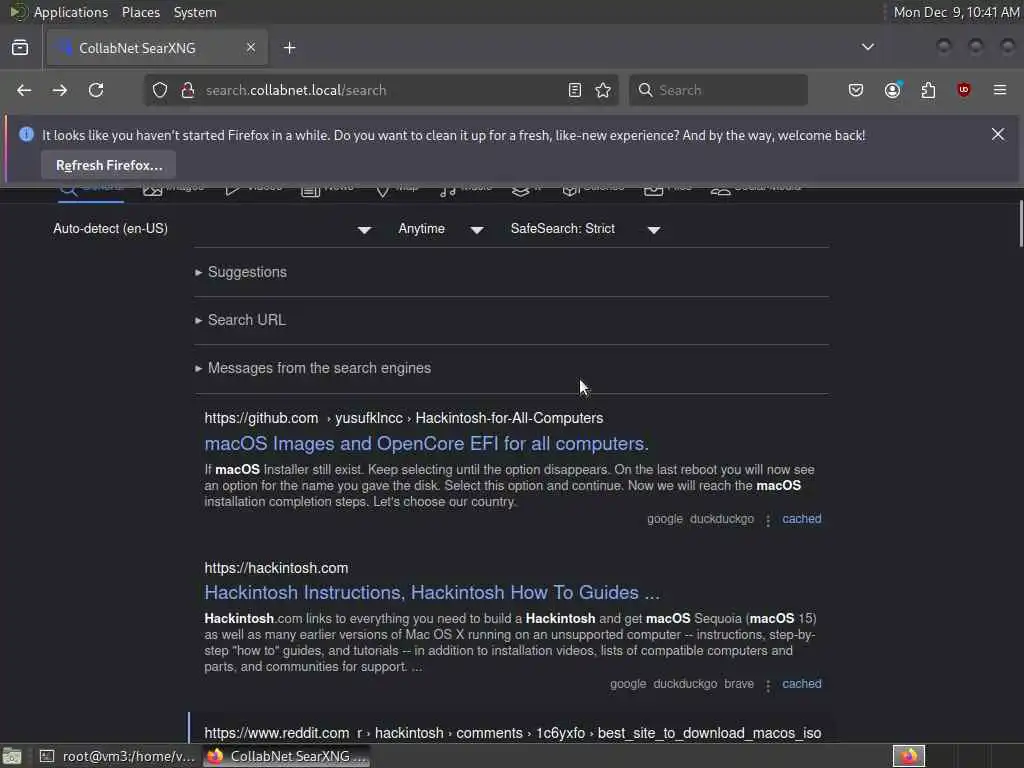This screenshot has width=1024, height=768.
Task: Switch to the root@vm3 terminal taskbar item
Action: (x=118, y=756)
